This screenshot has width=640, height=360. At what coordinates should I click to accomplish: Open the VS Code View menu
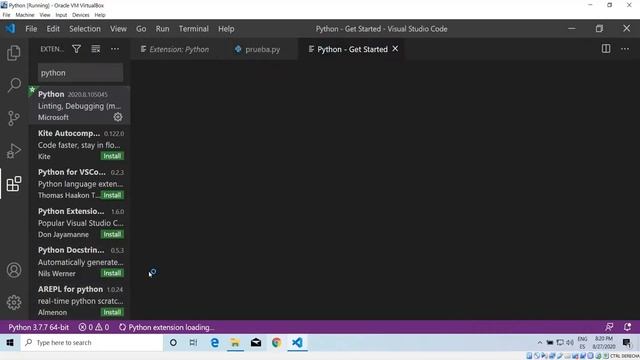118,29
